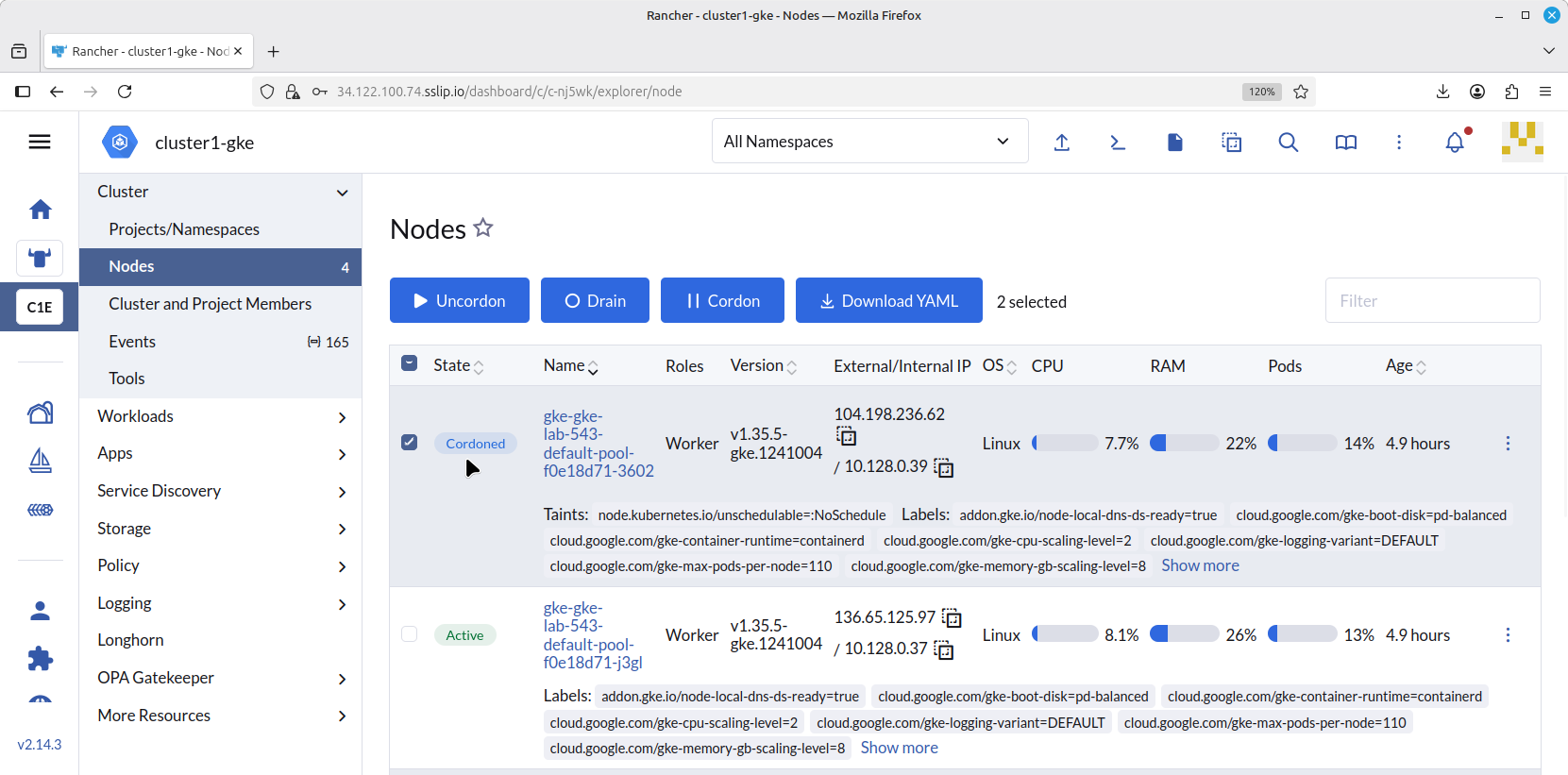Download the KubeConfig file icon

(1174, 142)
